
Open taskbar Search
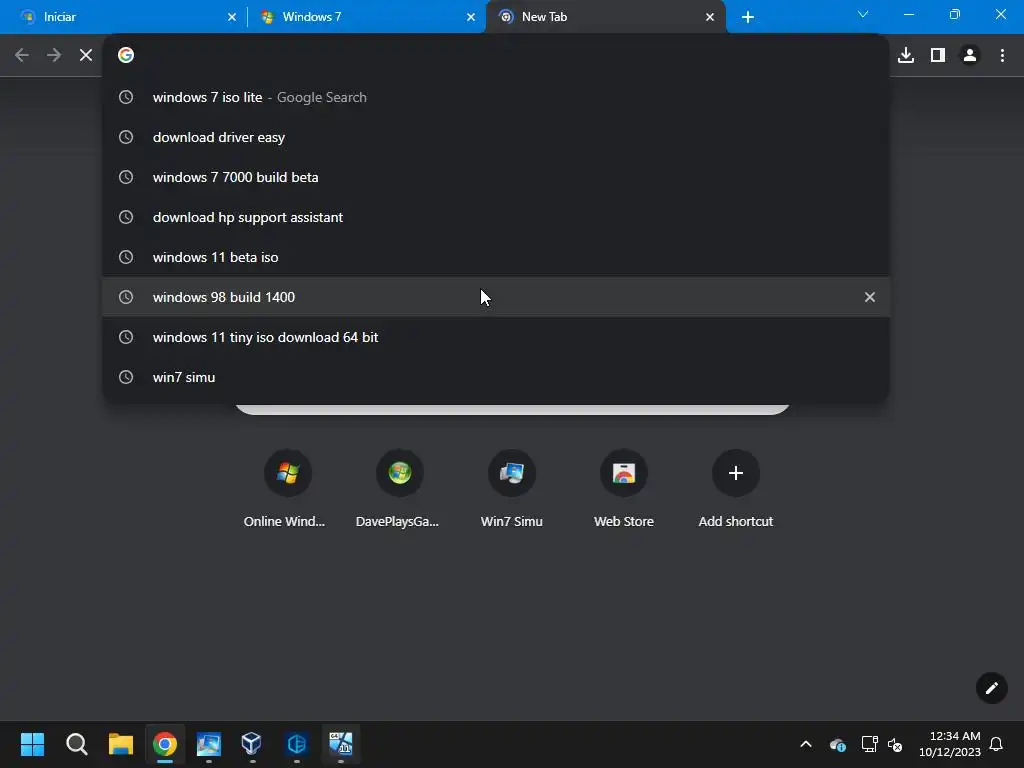pyautogui.click(x=77, y=744)
